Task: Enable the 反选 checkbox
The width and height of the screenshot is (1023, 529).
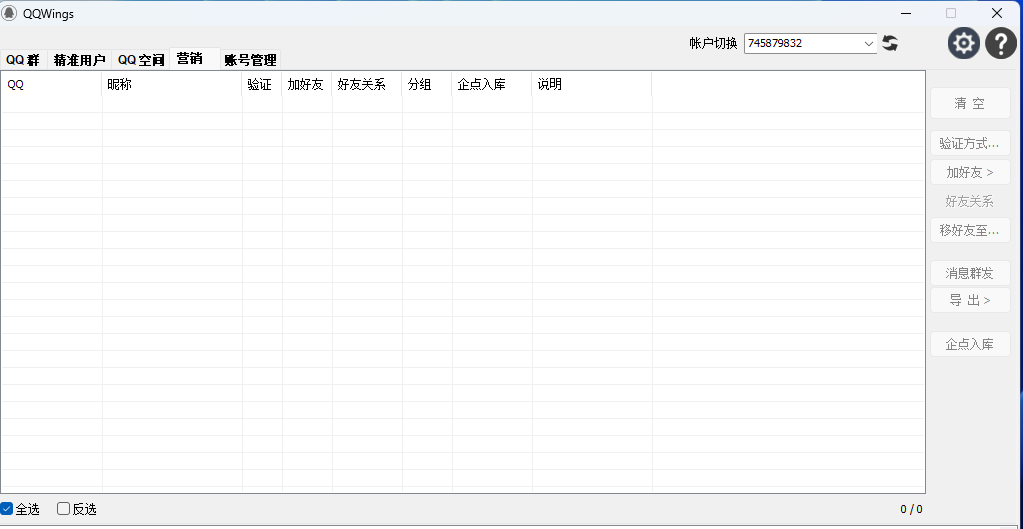Action: [x=64, y=509]
